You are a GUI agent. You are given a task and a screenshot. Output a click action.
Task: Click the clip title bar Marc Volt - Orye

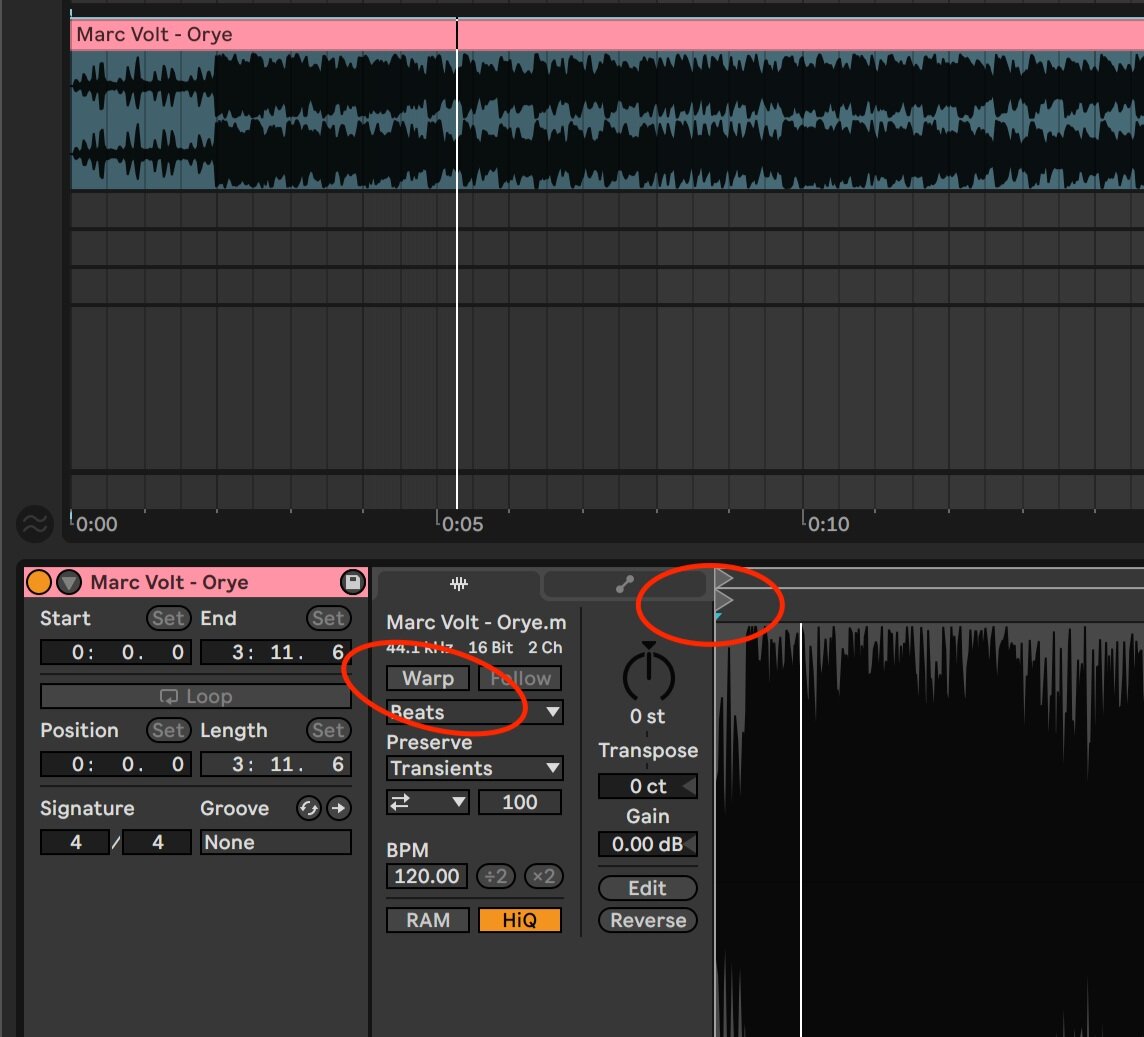(x=196, y=582)
